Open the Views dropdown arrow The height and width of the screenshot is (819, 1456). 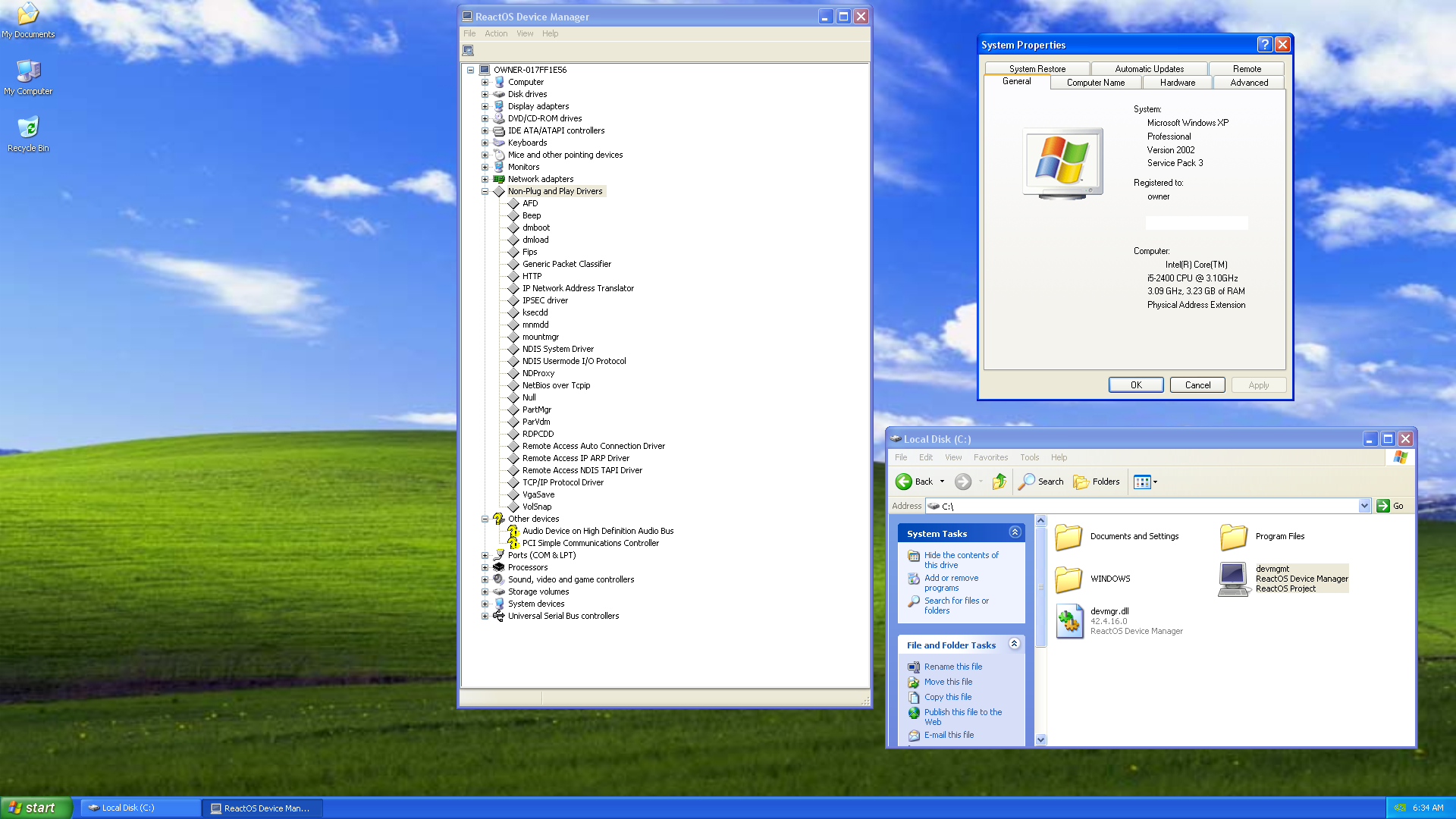(1155, 482)
